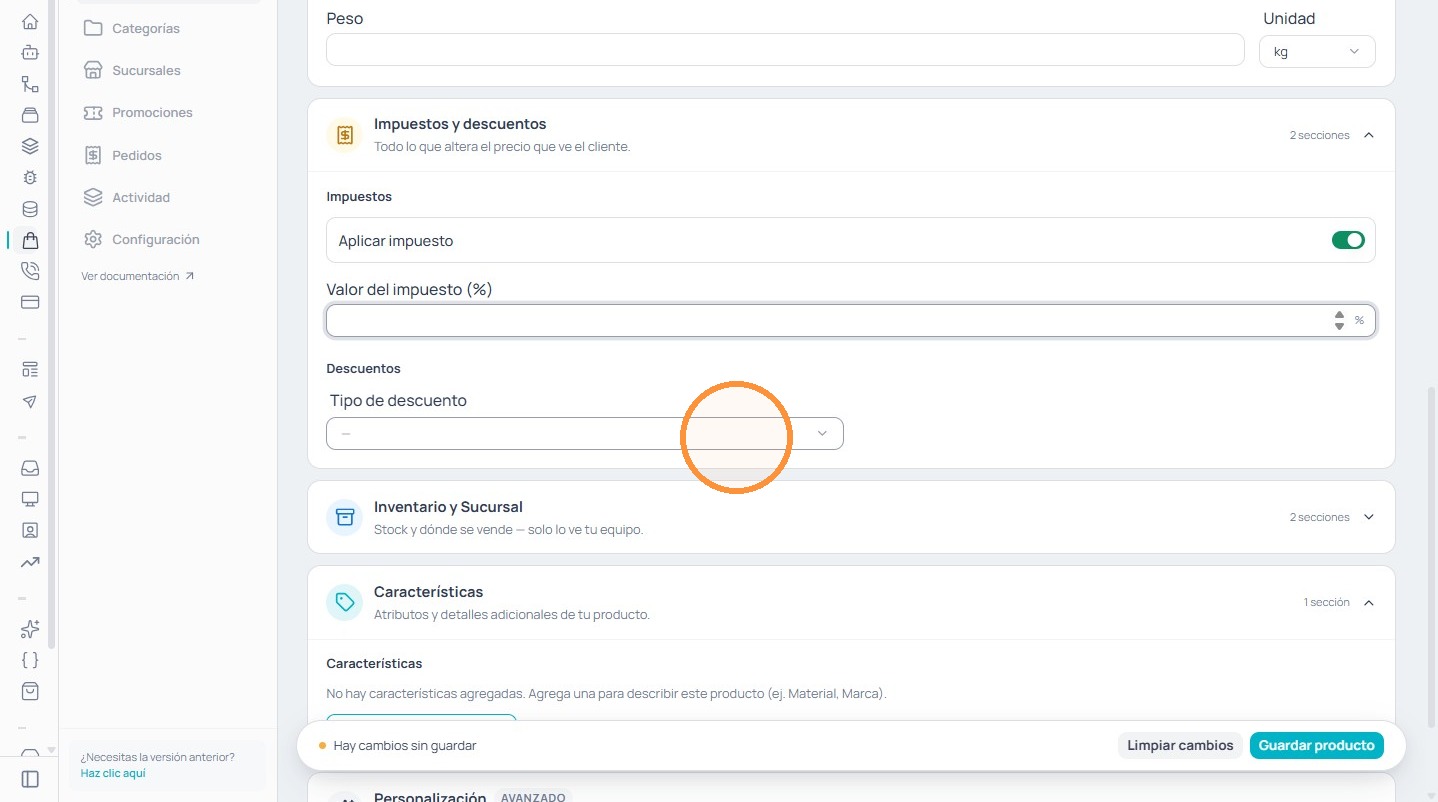Screen dimensions: 1438x802
Task: Open the Unidad kg dropdown
Action: tap(1317, 51)
